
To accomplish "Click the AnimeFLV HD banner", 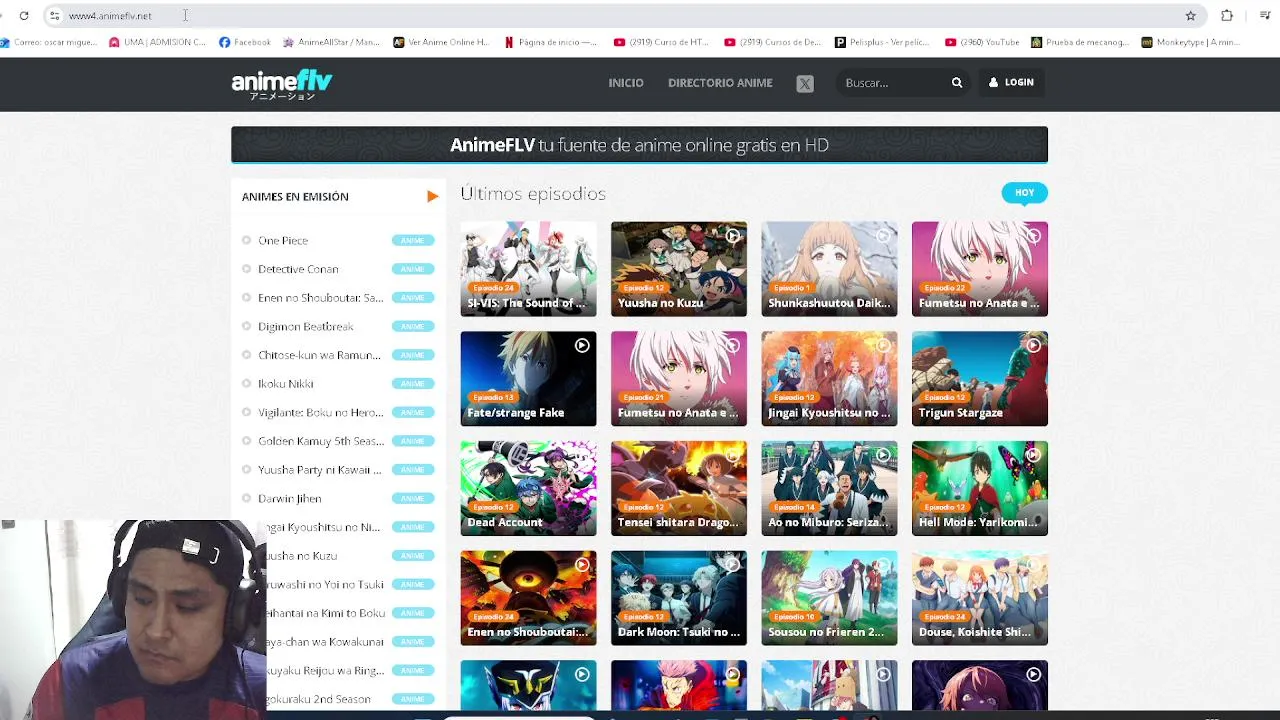I will pos(639,145).
